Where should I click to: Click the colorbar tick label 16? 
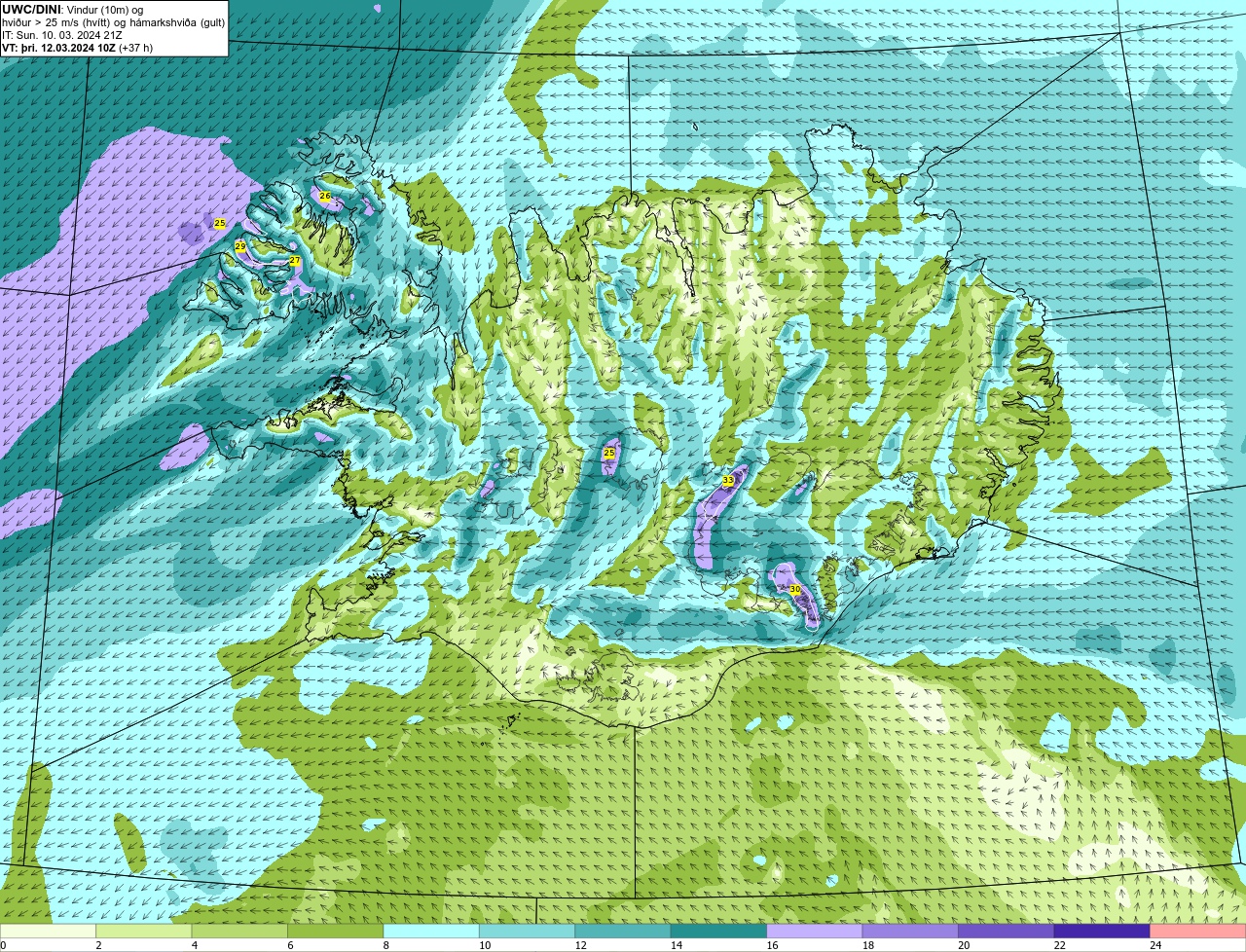[772, 945]
